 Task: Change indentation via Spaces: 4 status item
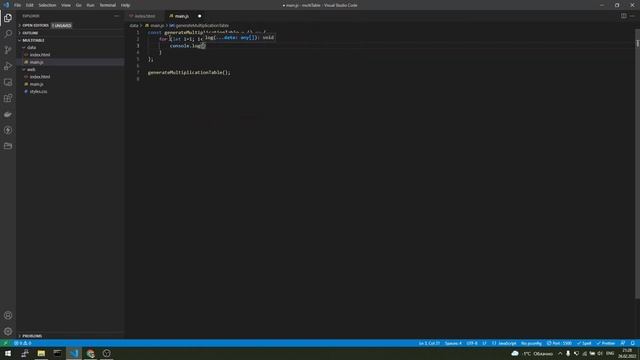(453, 343)
